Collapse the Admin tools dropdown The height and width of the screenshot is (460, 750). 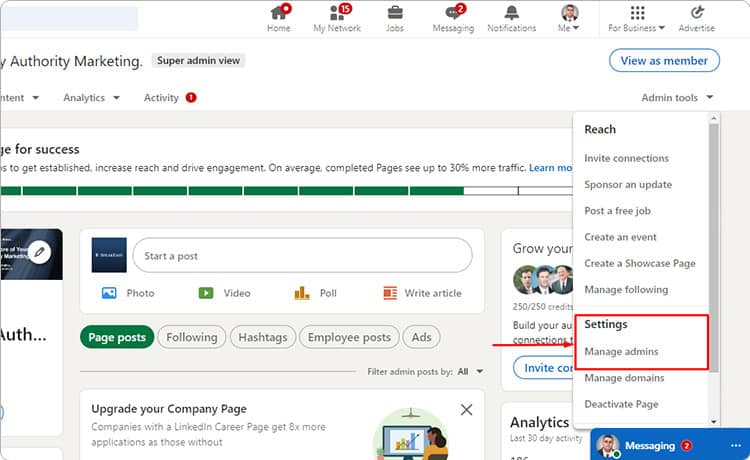tap(677, 98)
